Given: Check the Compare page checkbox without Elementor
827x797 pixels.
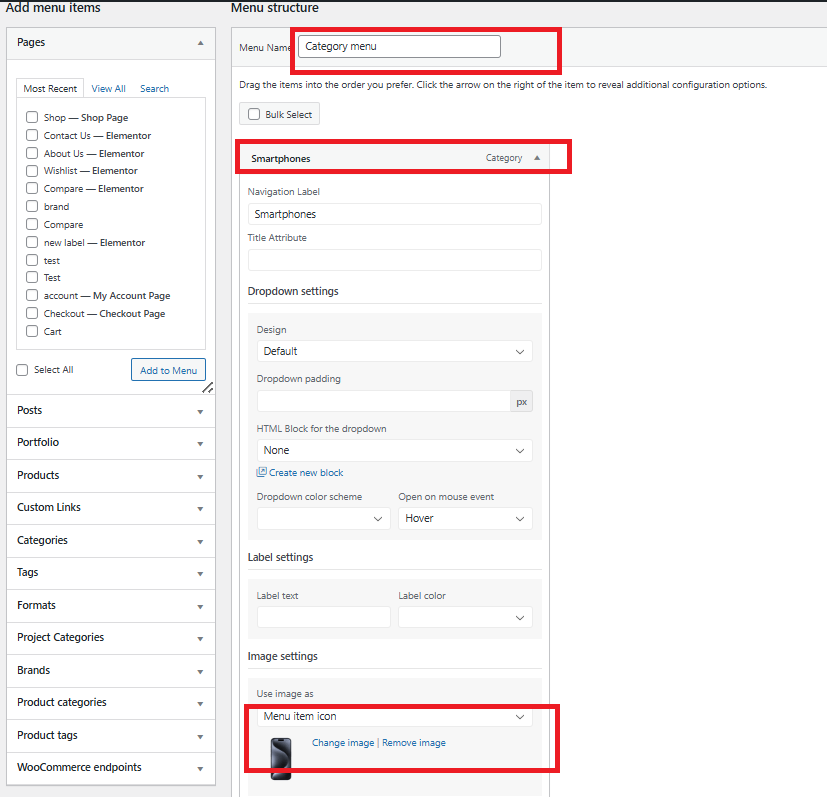Looking at the screenshot, I should 32,224.
